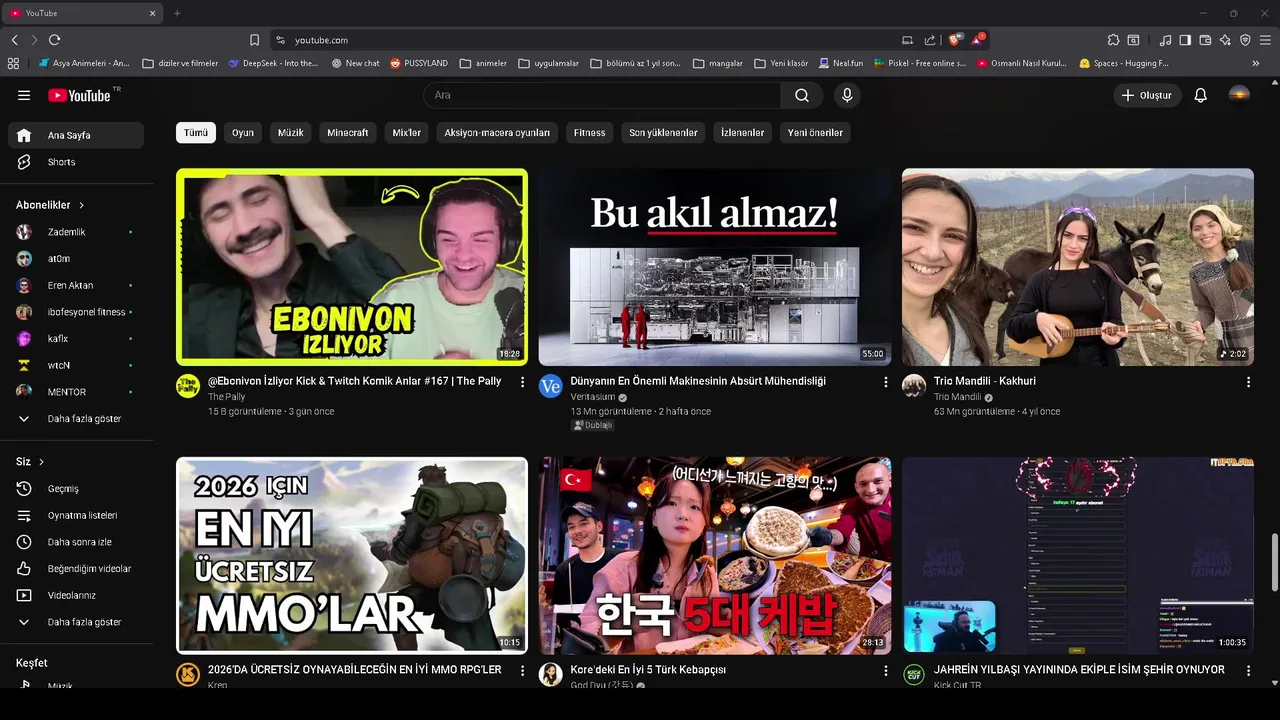Select the Oyun filter chip
This screenshot has height=720, width=1280.
point(243,132)
